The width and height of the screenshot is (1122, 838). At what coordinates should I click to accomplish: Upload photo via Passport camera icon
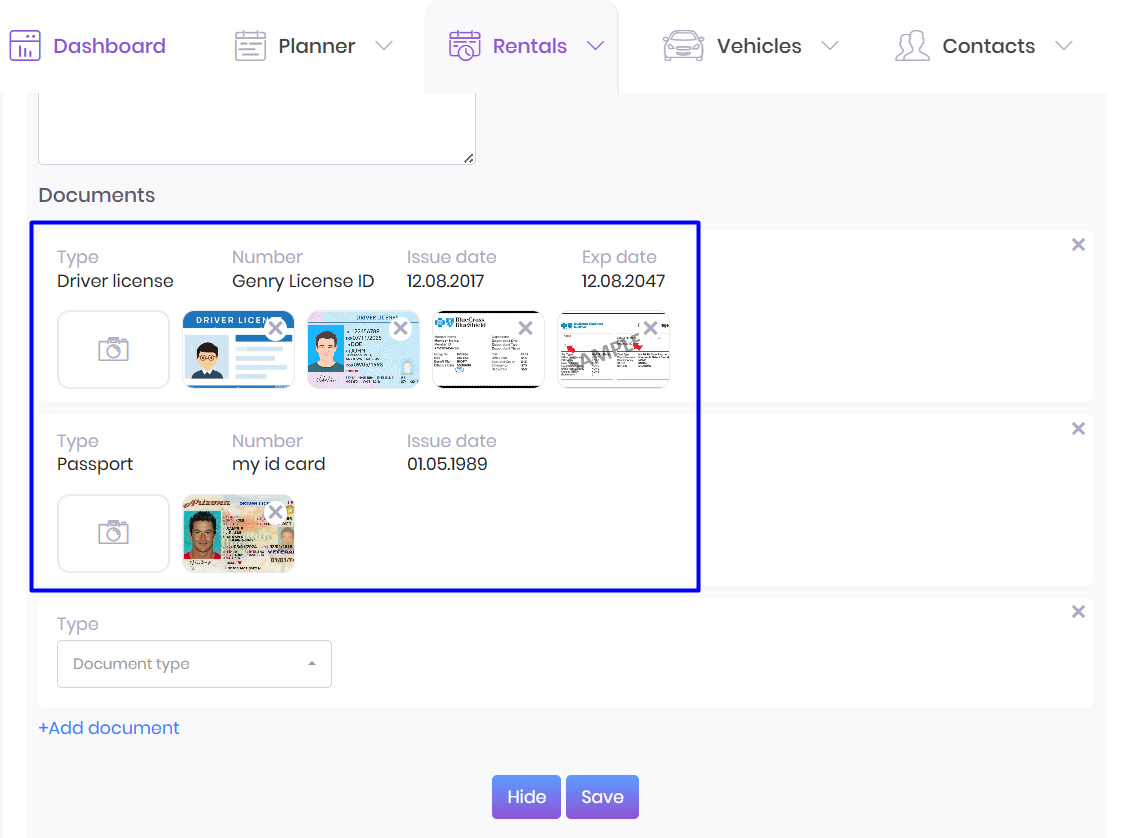[114, 533]
